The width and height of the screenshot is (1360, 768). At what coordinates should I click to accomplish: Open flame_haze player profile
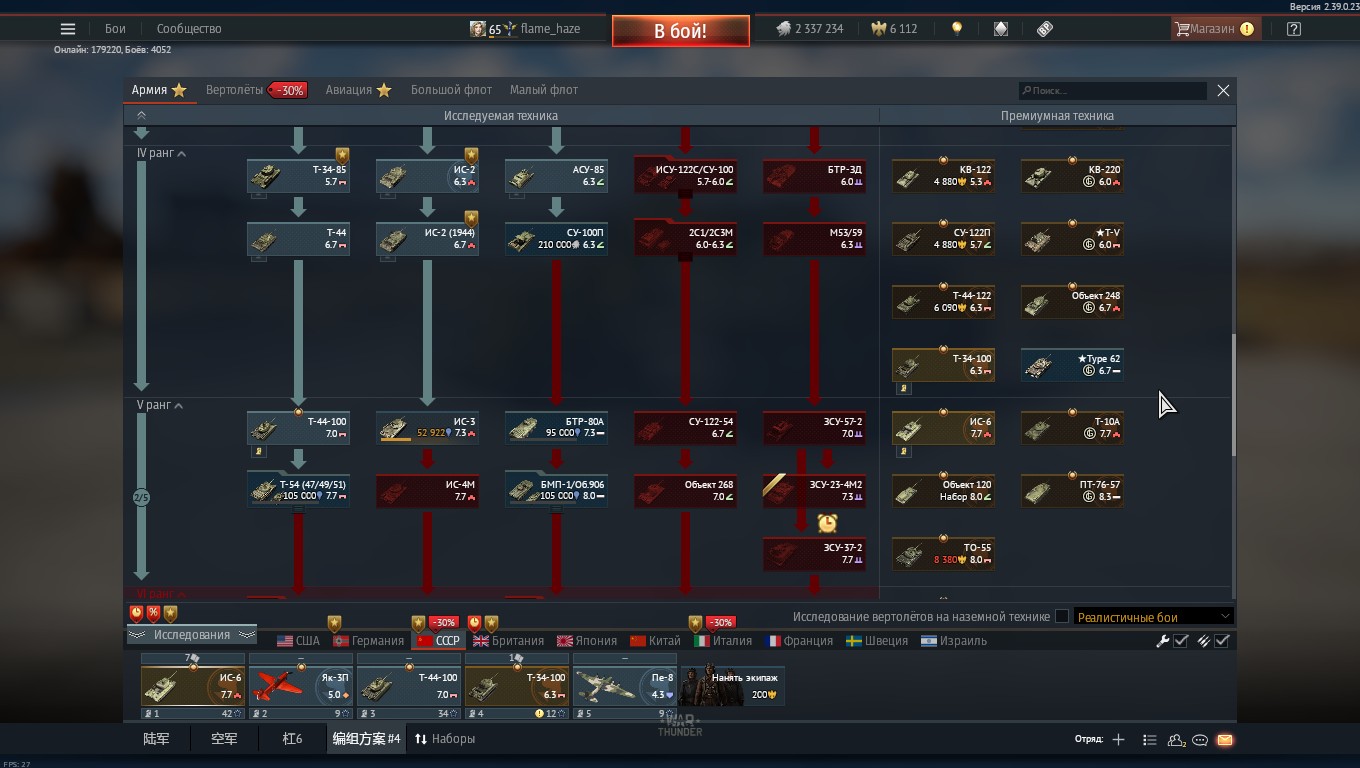pos(526,29)
